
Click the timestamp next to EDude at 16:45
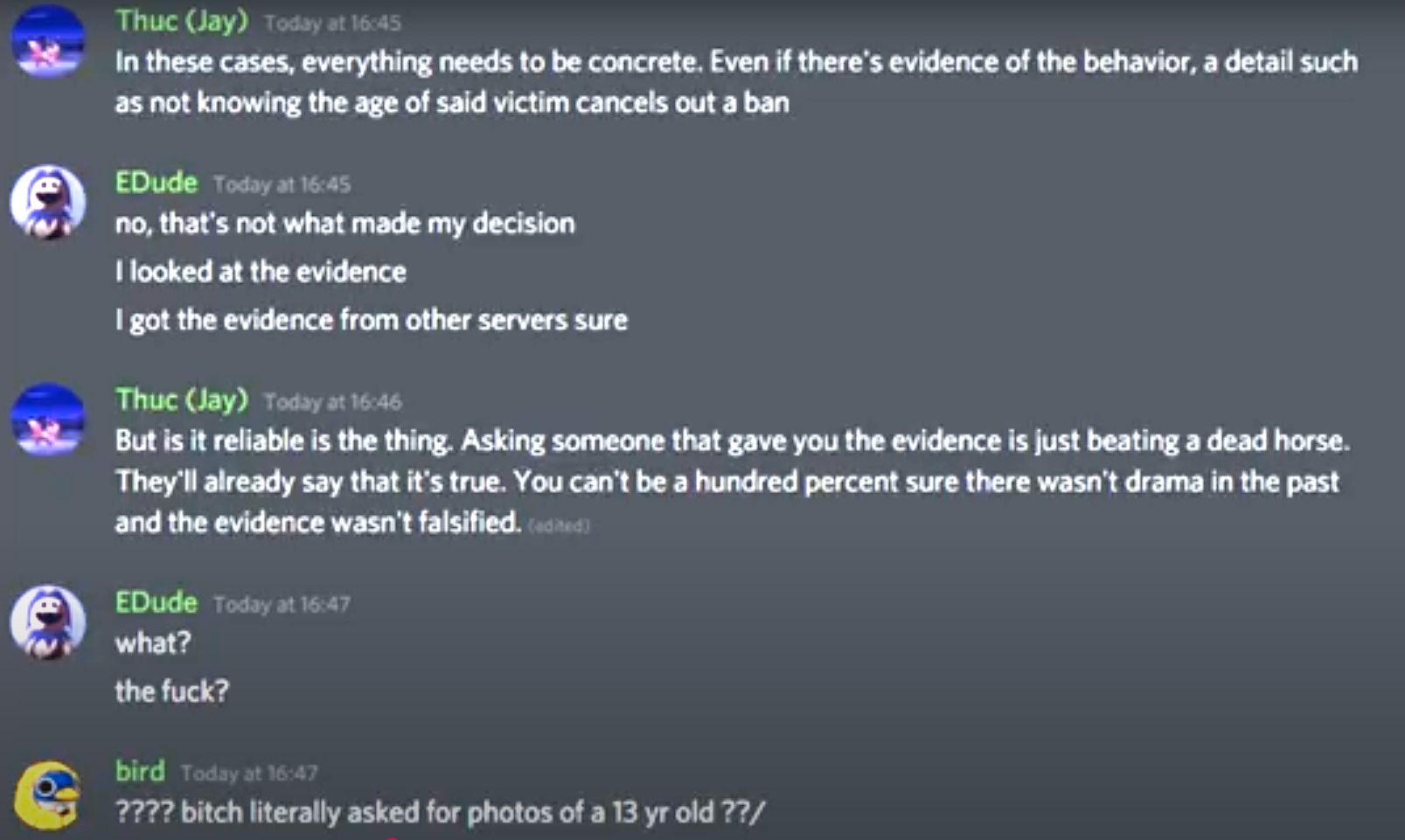coord(282,184)
